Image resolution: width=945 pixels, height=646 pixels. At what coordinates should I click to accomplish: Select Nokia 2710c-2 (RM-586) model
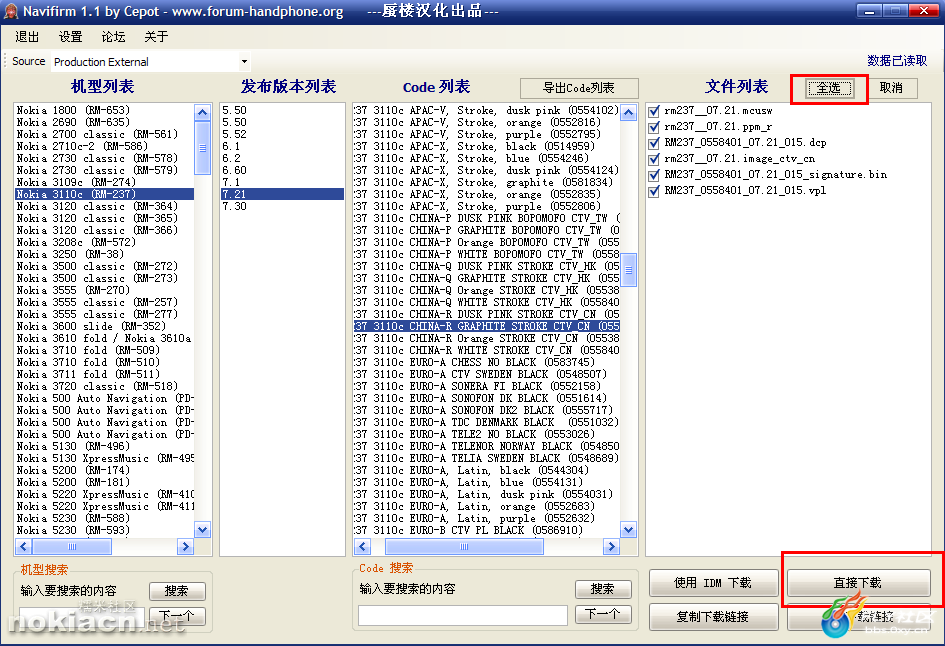click(104, 146)
